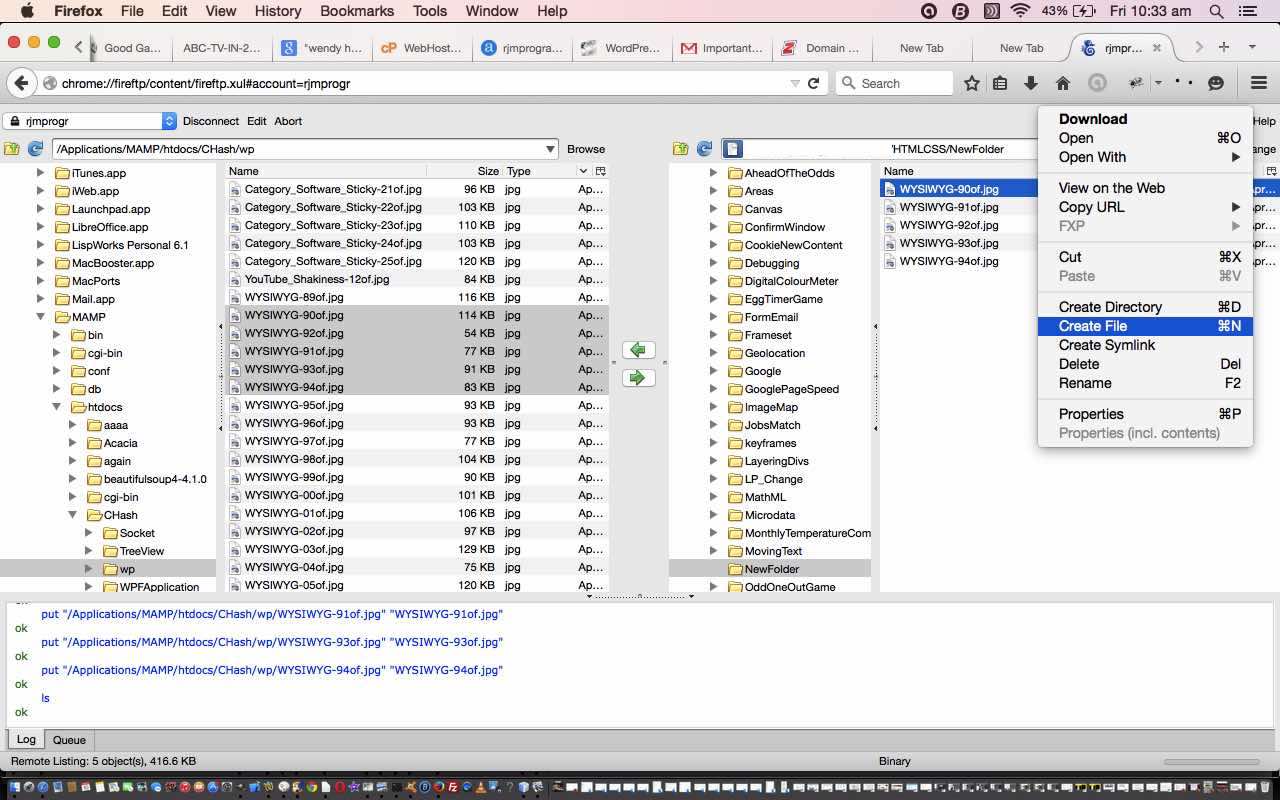Click the Firefox home icon
Screen dimensions: 1280x800
click(1063, 84)
